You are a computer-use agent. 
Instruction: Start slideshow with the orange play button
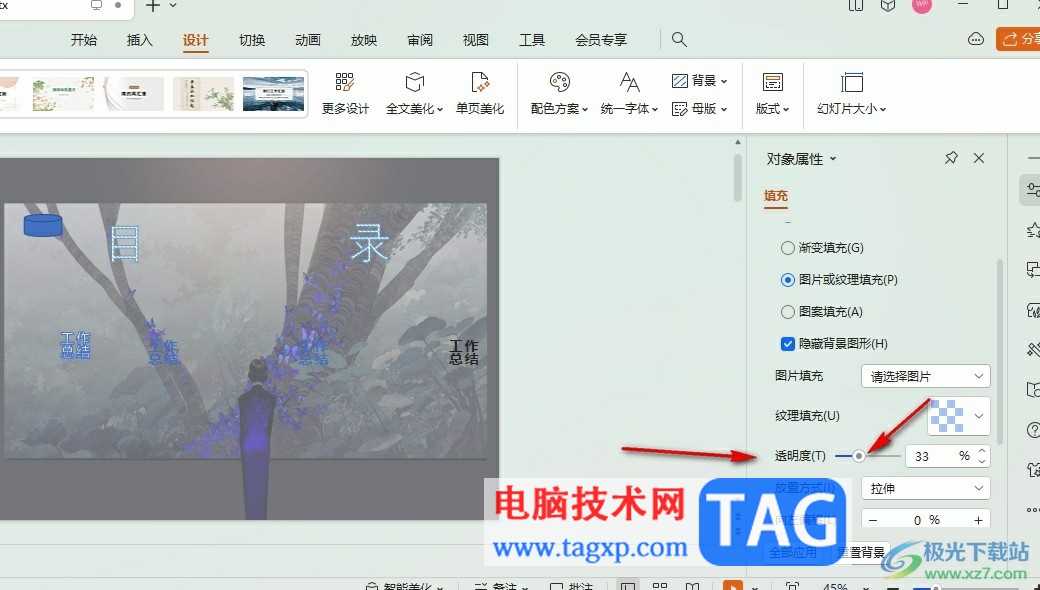(x=732, y=585)
